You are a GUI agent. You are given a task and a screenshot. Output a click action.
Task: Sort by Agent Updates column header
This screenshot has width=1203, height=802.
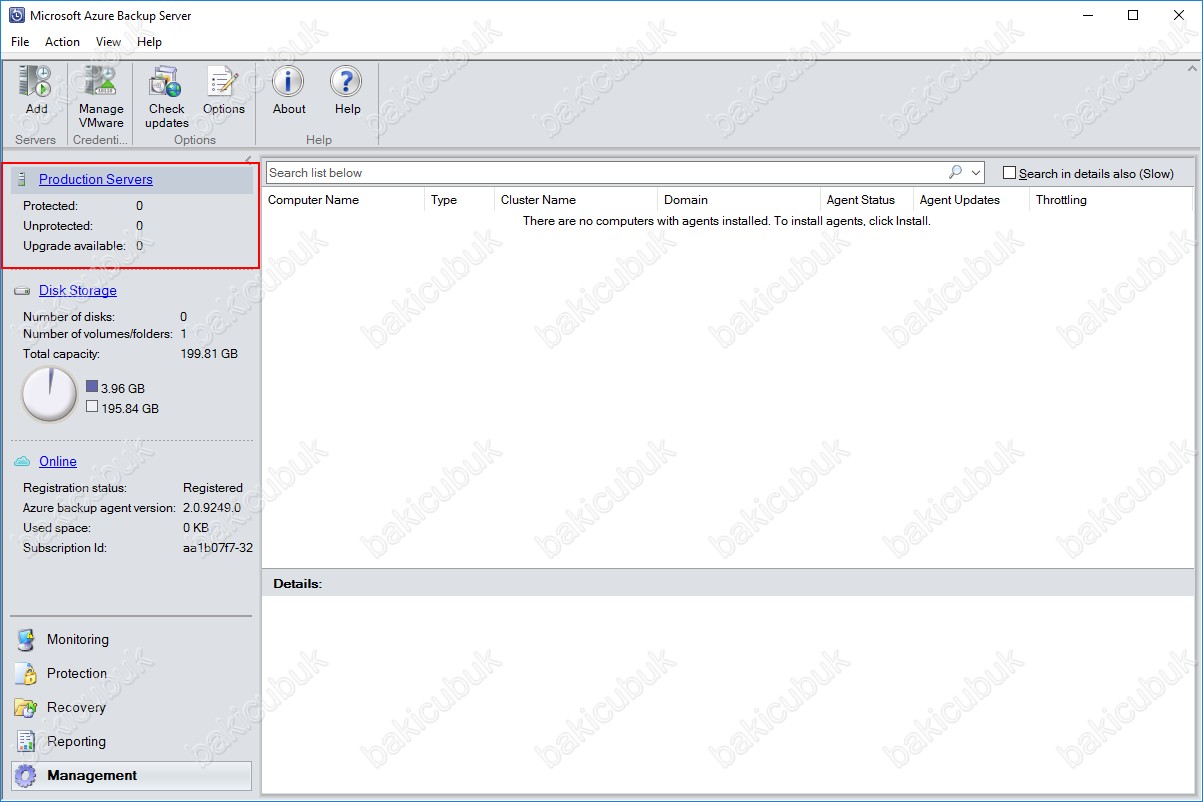[x=971, y=200]
